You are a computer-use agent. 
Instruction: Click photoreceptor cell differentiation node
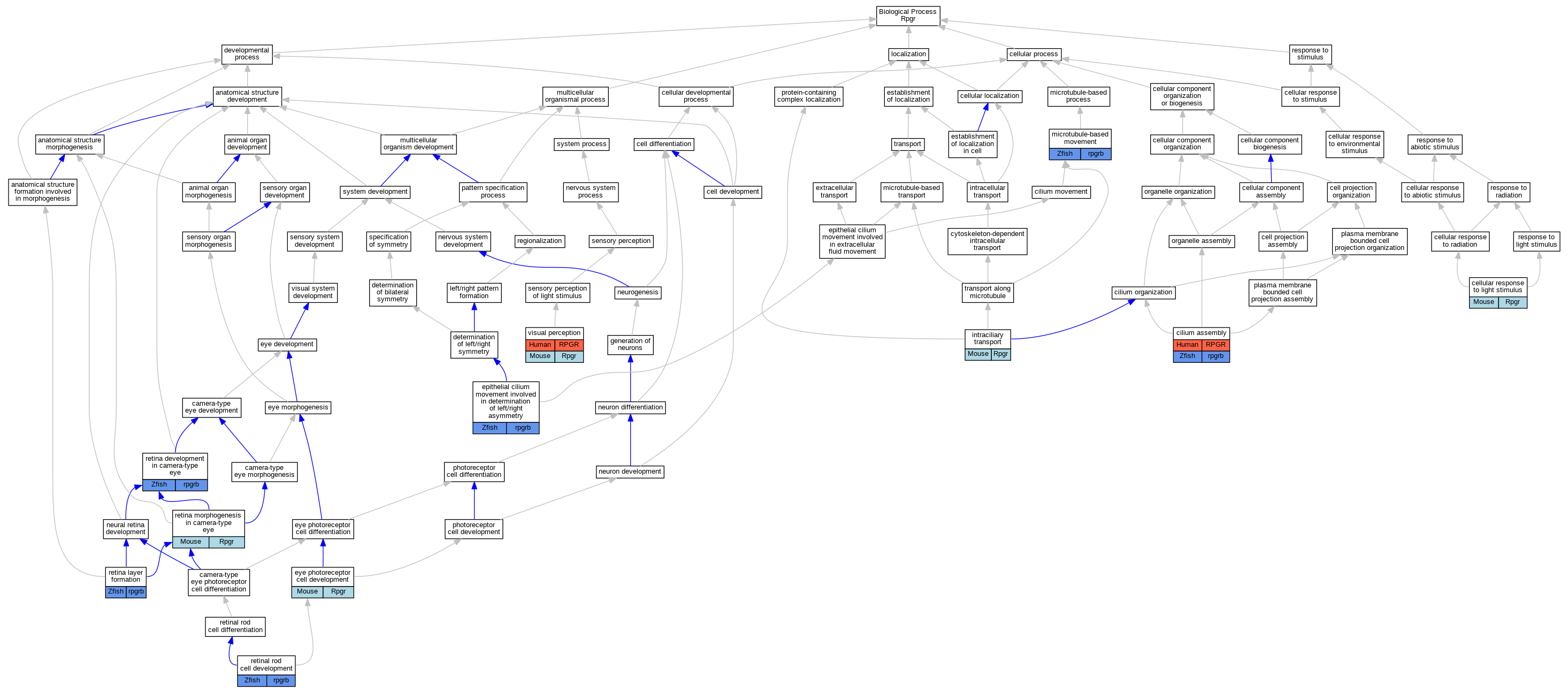[x=474, y=472]
